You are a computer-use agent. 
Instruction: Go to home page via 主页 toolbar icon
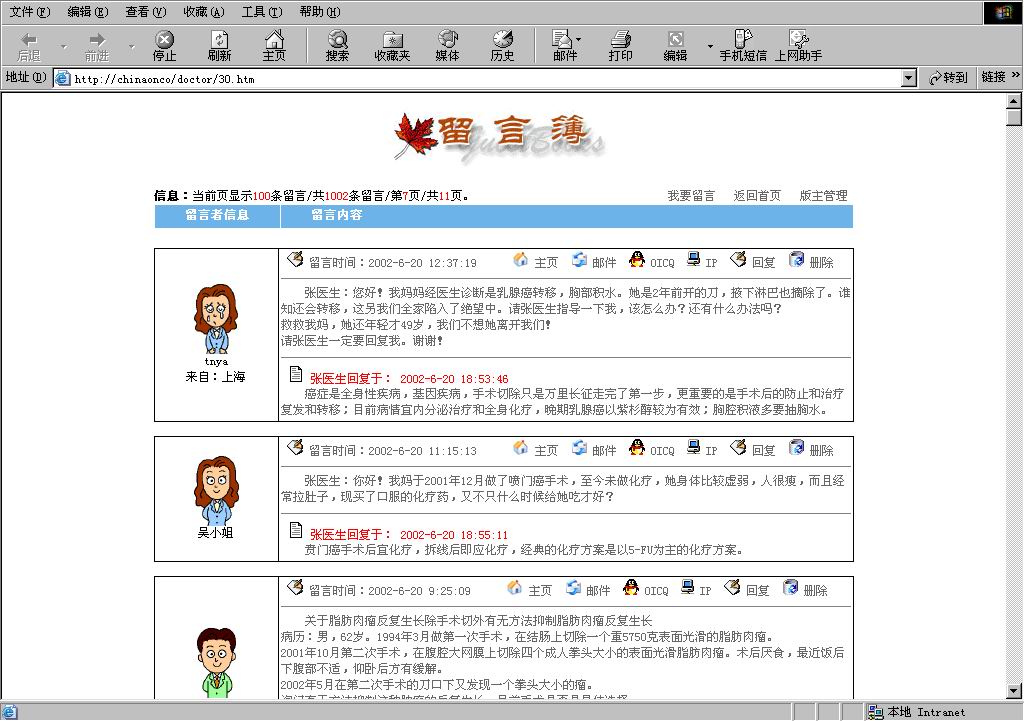point(274,46)
